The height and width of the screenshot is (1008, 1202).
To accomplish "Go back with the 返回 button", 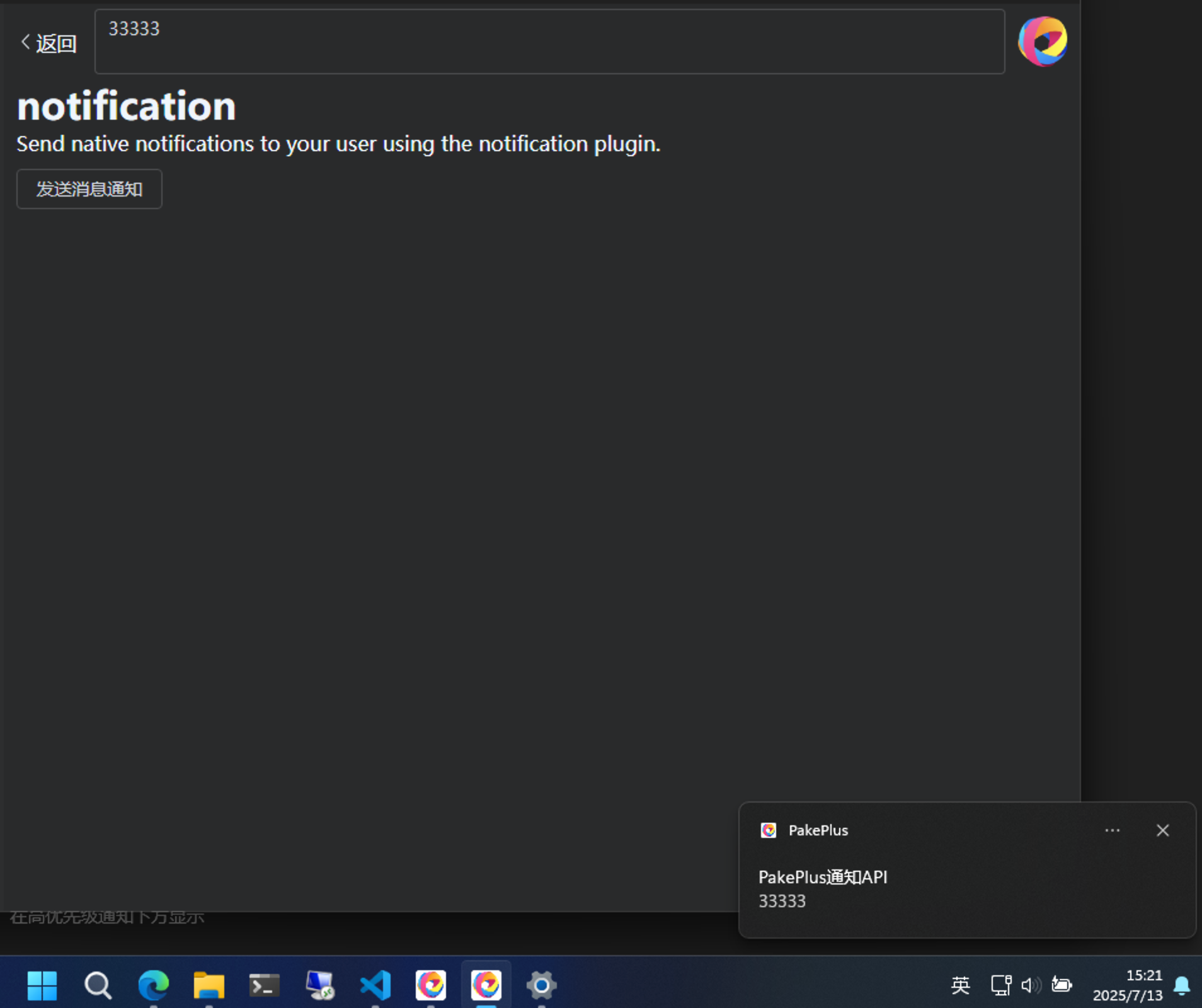I will pyautogui.click(x=49, y=43).
